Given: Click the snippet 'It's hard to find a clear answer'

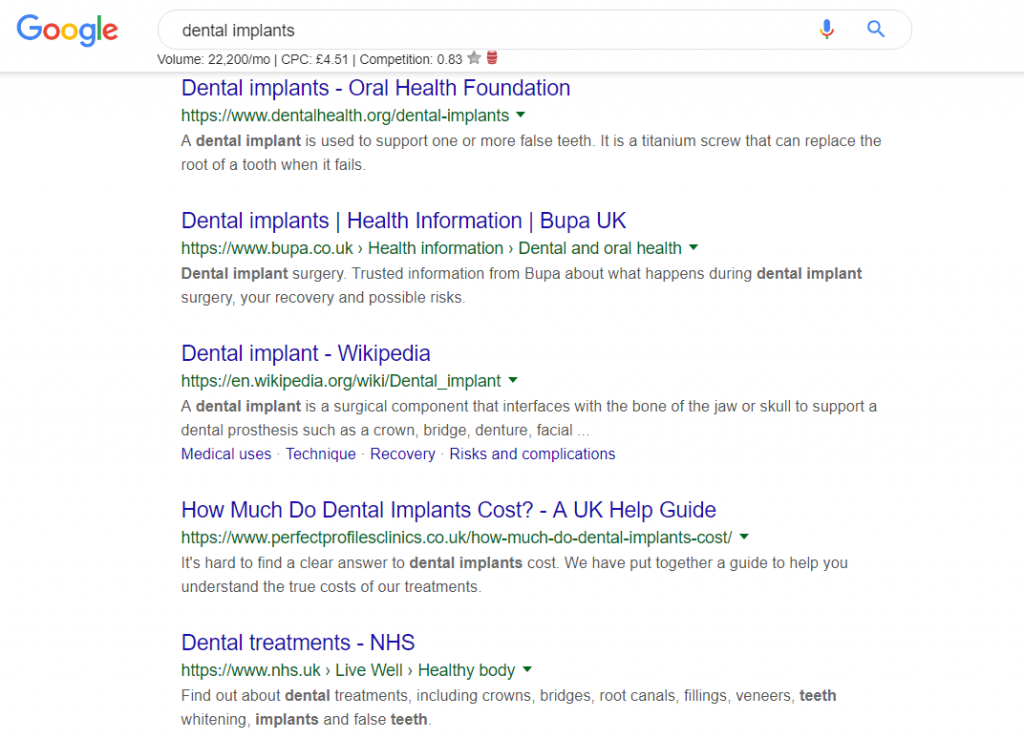Looking at the screenshot, I should [x=514, y=574].
